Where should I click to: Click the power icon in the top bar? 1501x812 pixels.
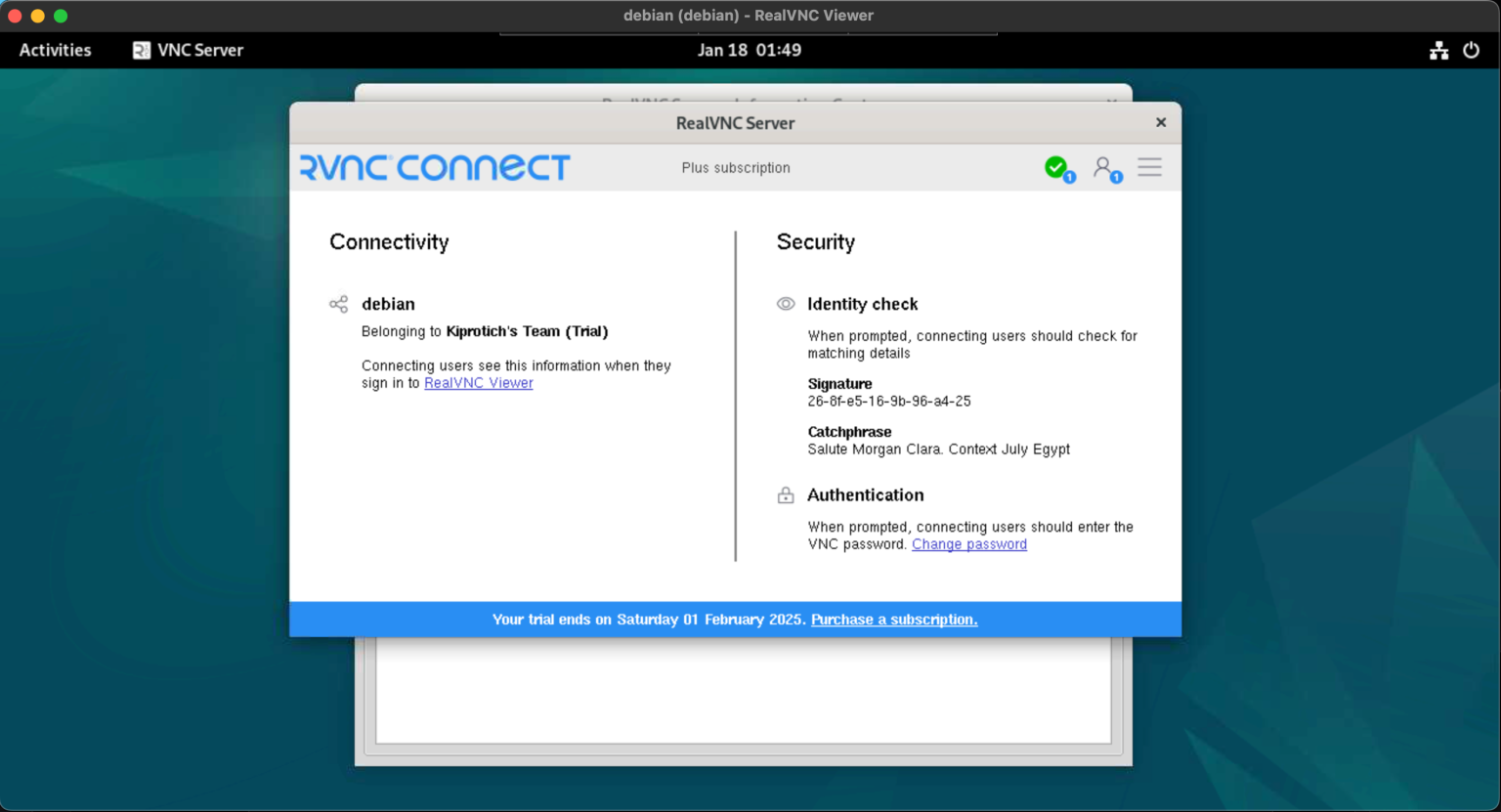pyautogui.click(x=1471, y=50)
